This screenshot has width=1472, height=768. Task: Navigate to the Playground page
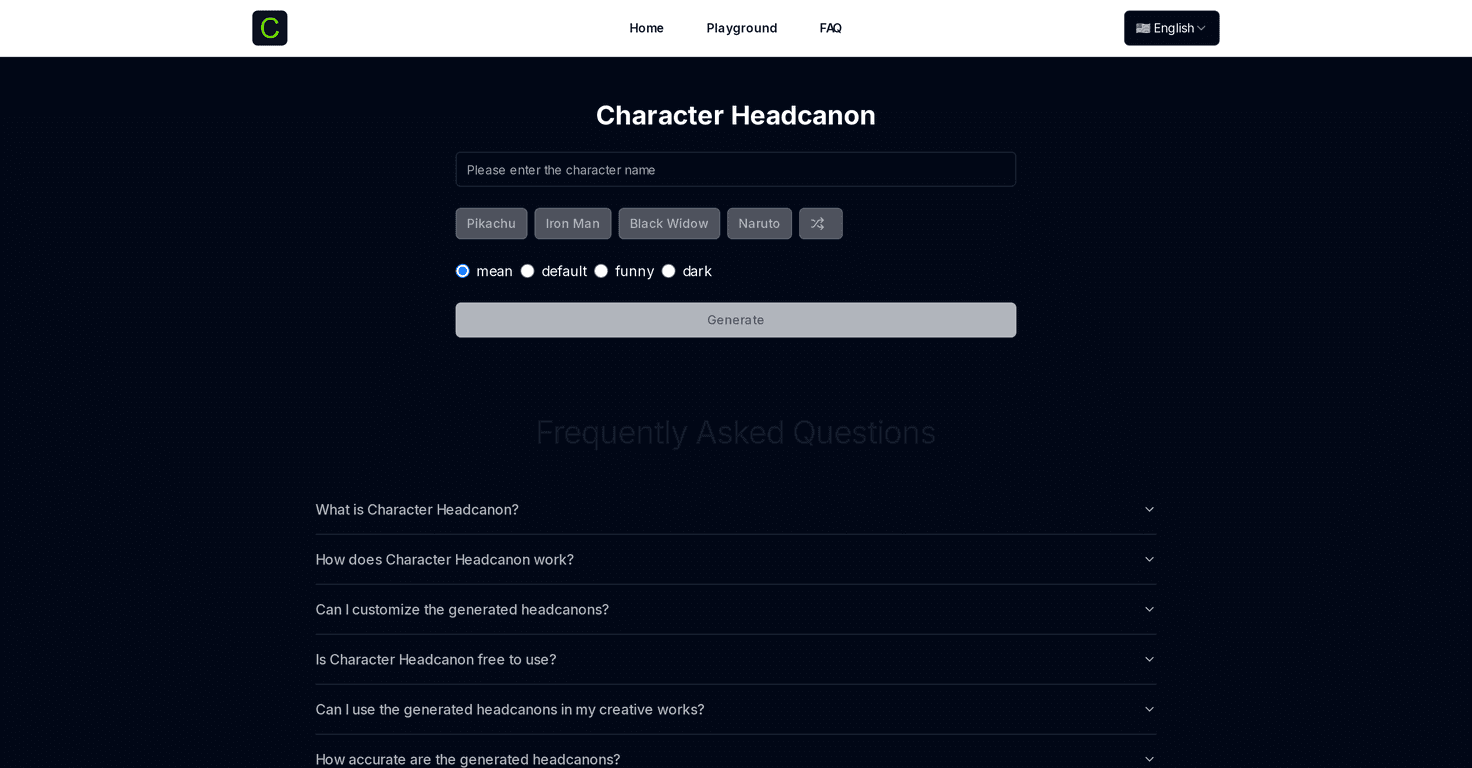click(741, 28)
